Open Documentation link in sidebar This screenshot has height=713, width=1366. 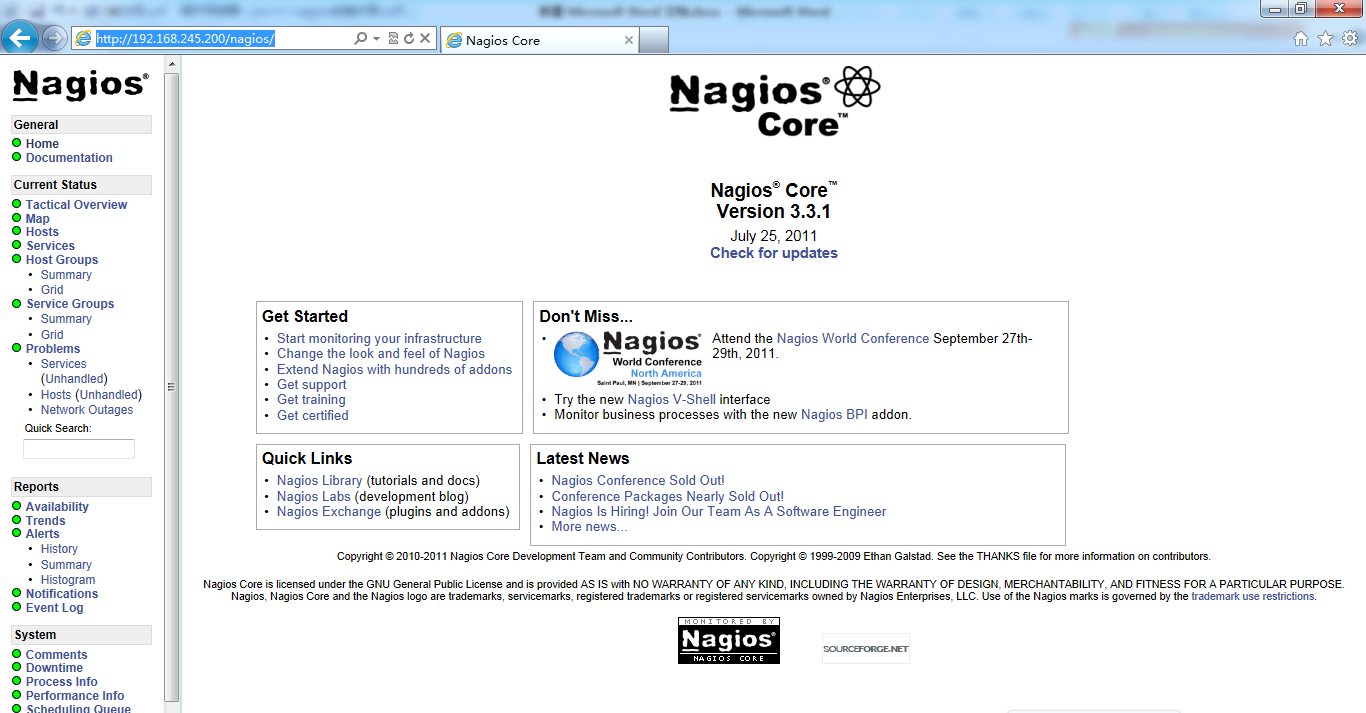pos(69,158)
